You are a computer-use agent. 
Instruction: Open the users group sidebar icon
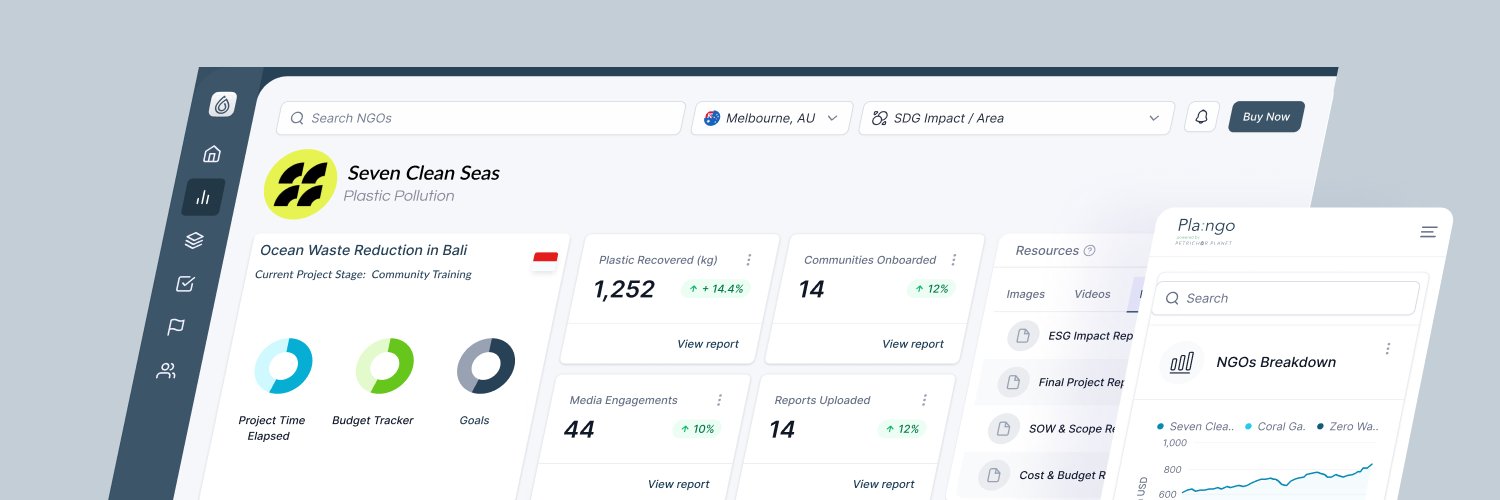tap(166, 371)
